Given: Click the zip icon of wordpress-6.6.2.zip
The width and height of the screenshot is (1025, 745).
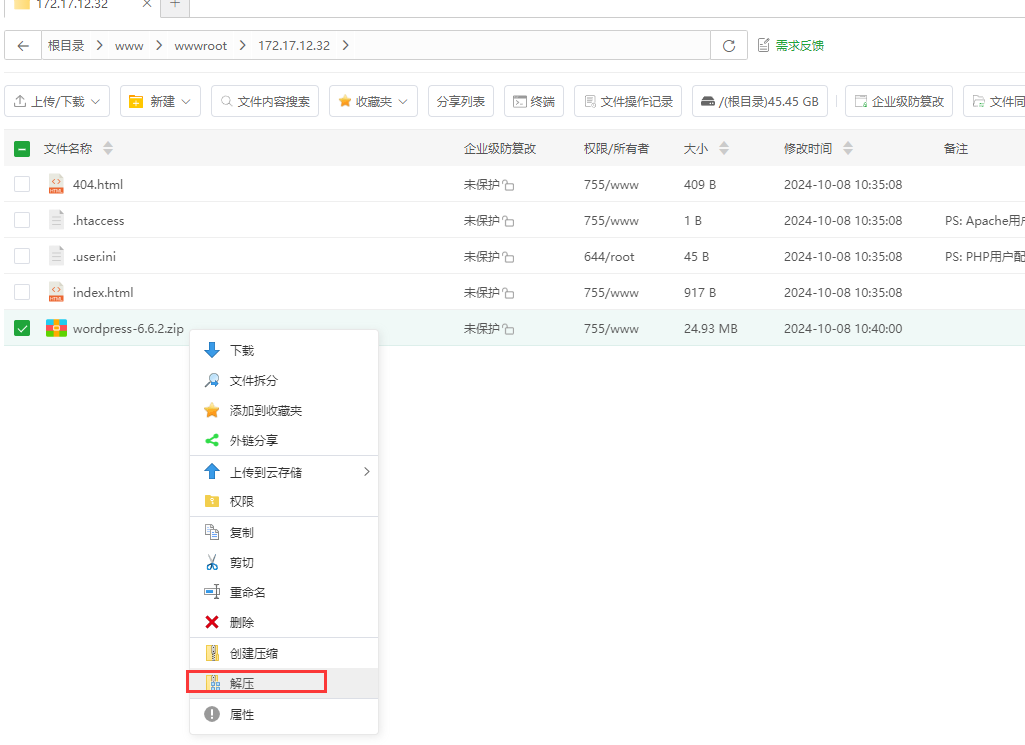Looking at the screenshot, I should (56, 328).
